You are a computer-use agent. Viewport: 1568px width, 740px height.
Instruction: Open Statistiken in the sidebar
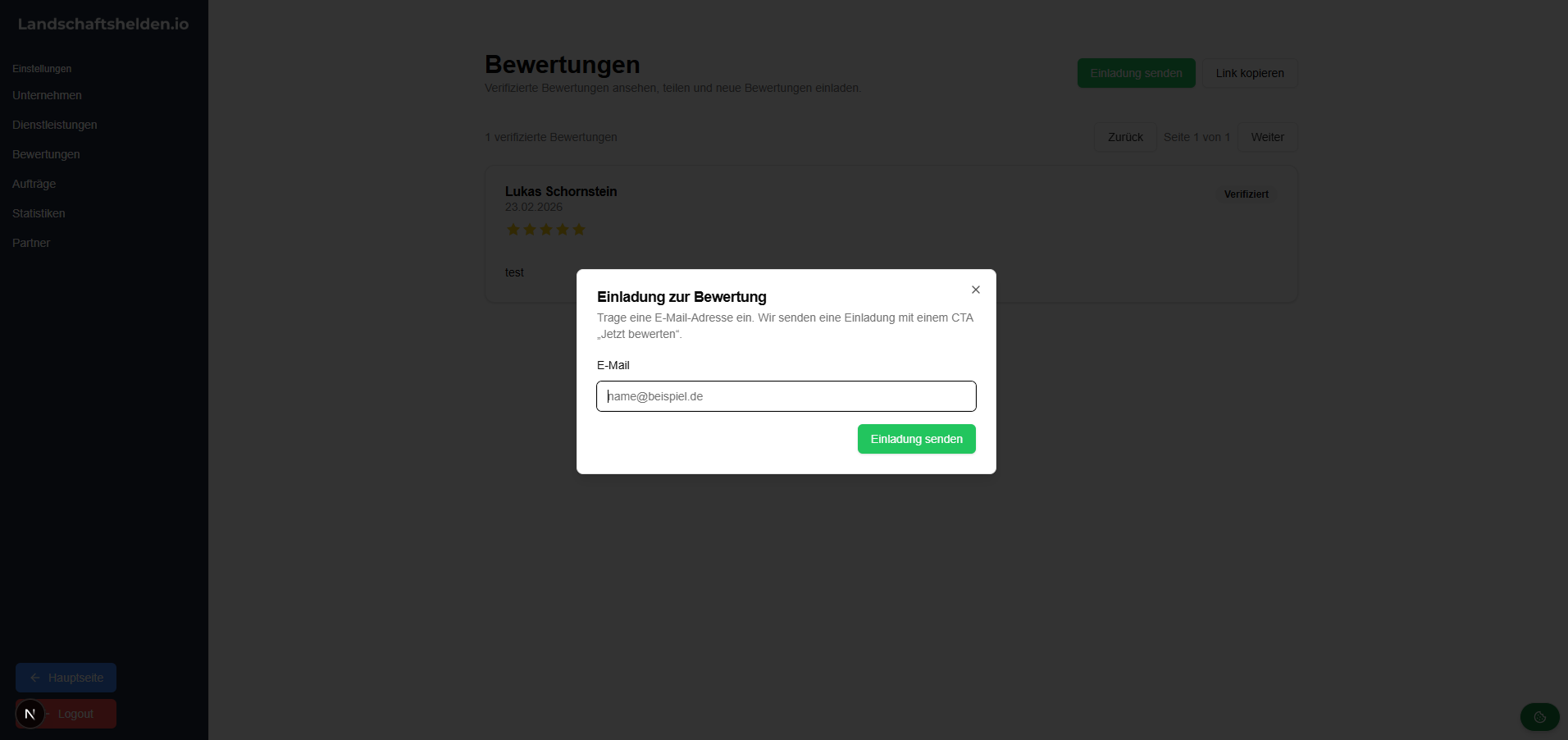[x=39, y=213]
